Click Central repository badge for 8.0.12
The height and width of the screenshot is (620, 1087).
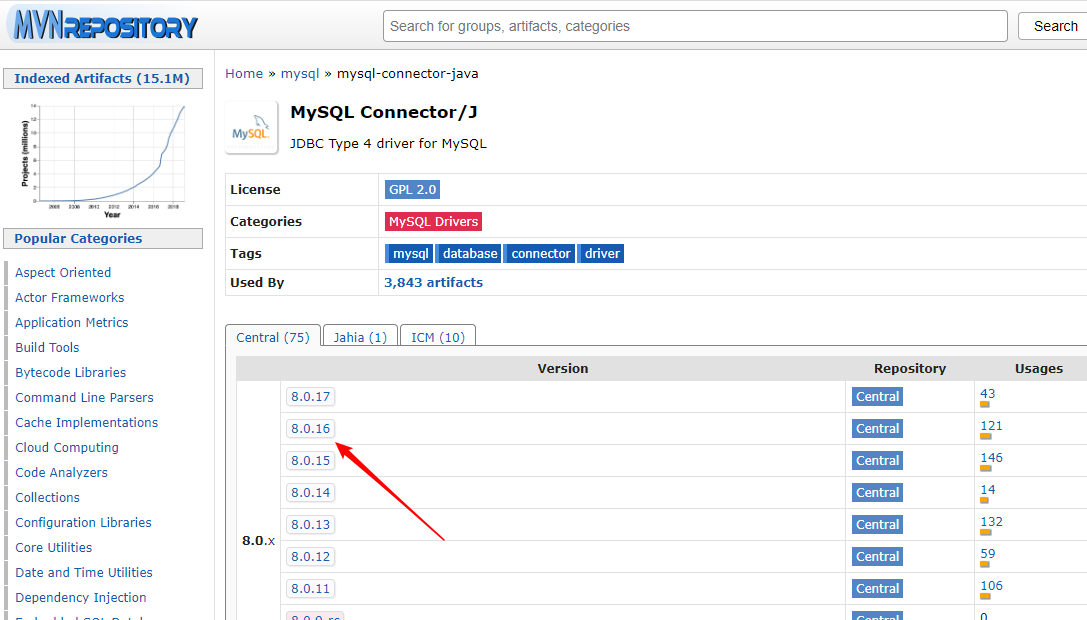click(878, 556)
